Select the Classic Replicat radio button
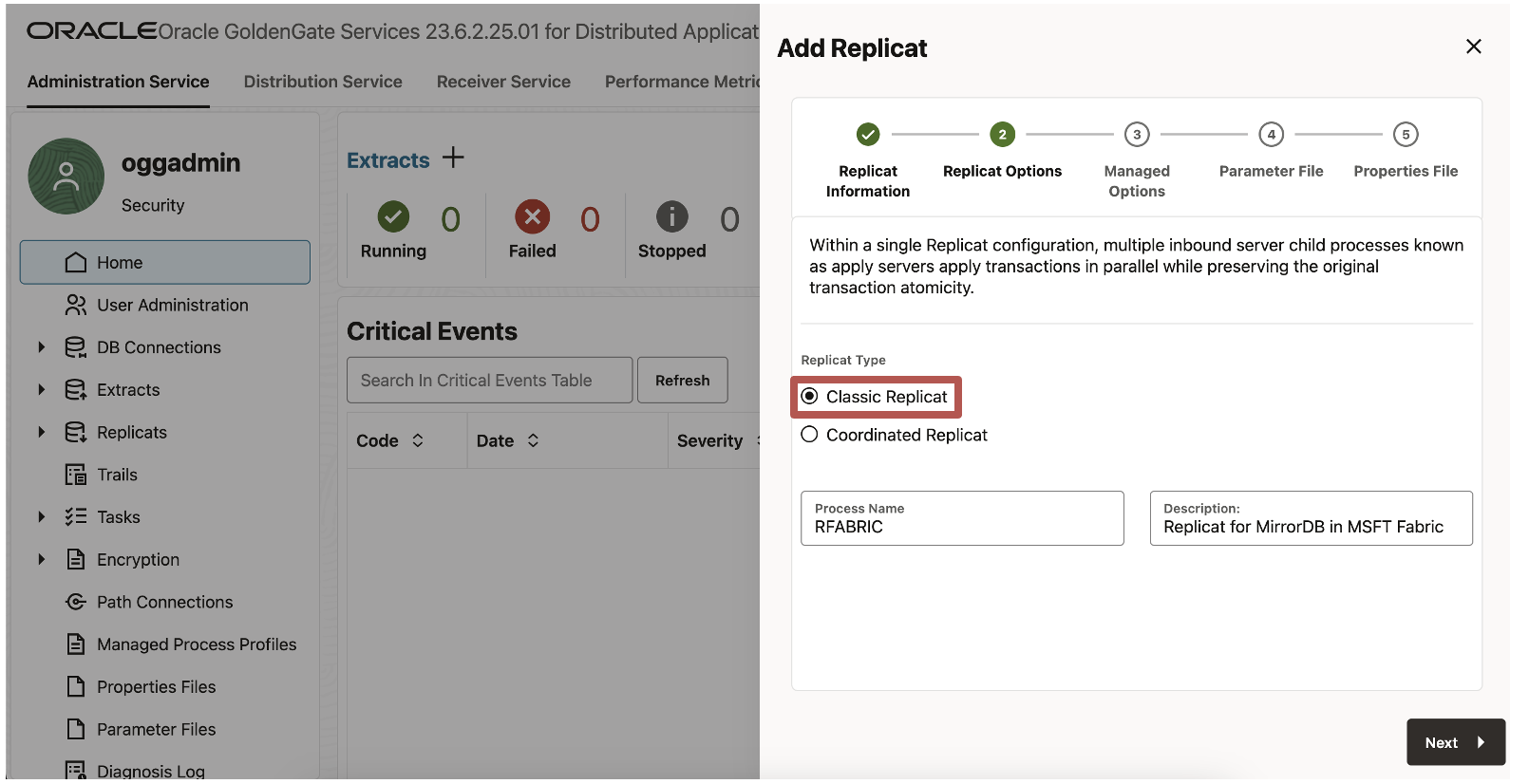 pyautogui.click(x=809, y=397)
